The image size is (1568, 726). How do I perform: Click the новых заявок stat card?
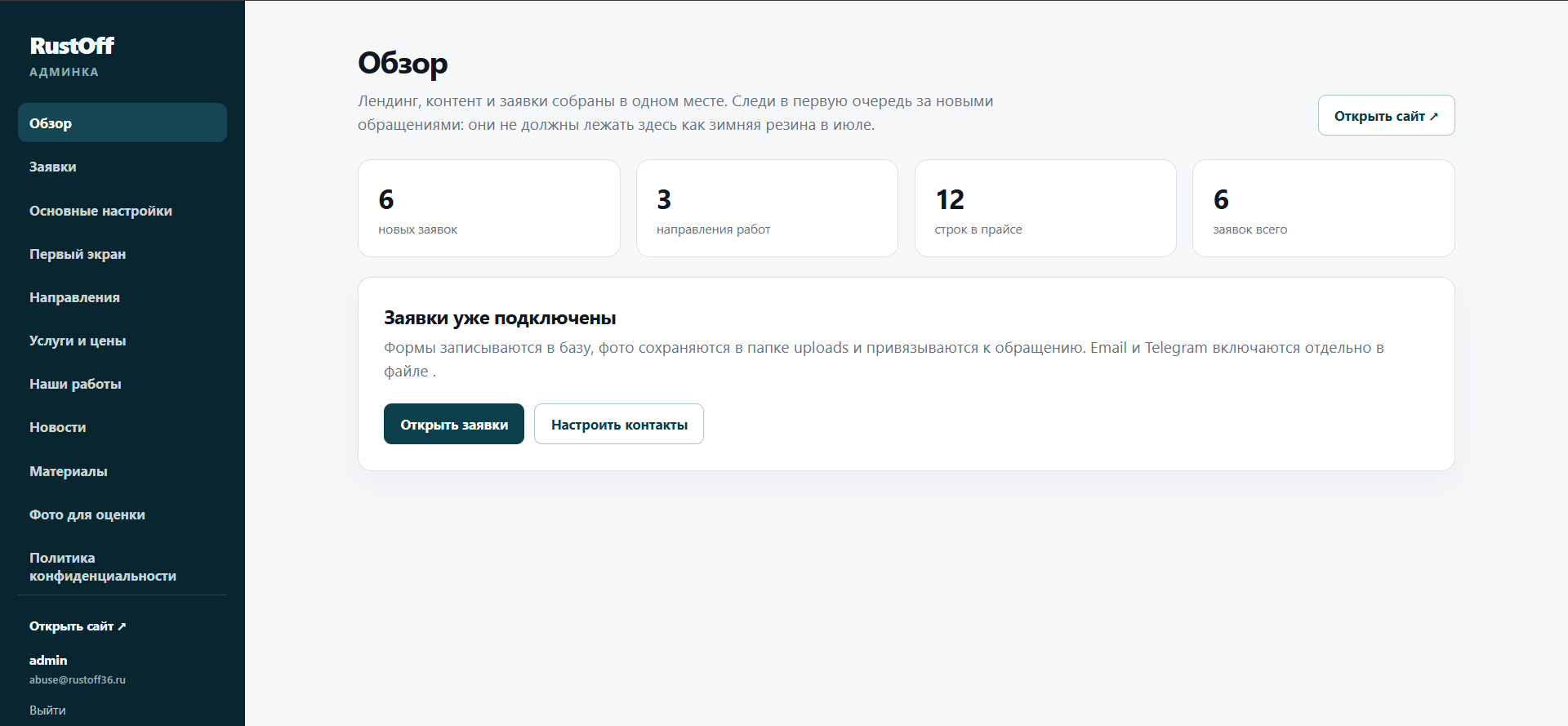tap(489, 208)
